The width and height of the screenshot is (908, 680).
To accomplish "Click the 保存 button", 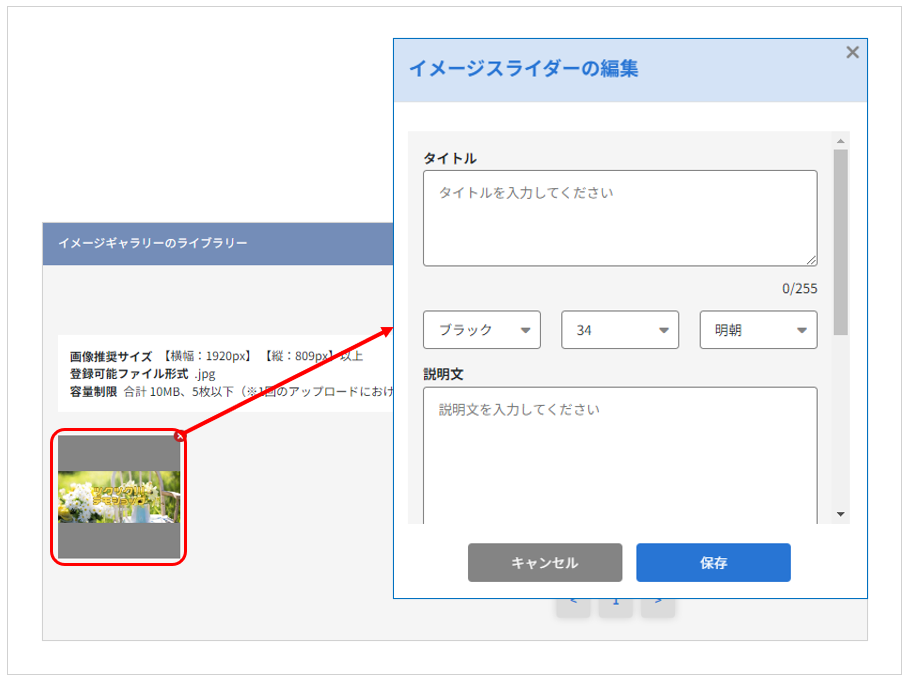I will [713, 562].
